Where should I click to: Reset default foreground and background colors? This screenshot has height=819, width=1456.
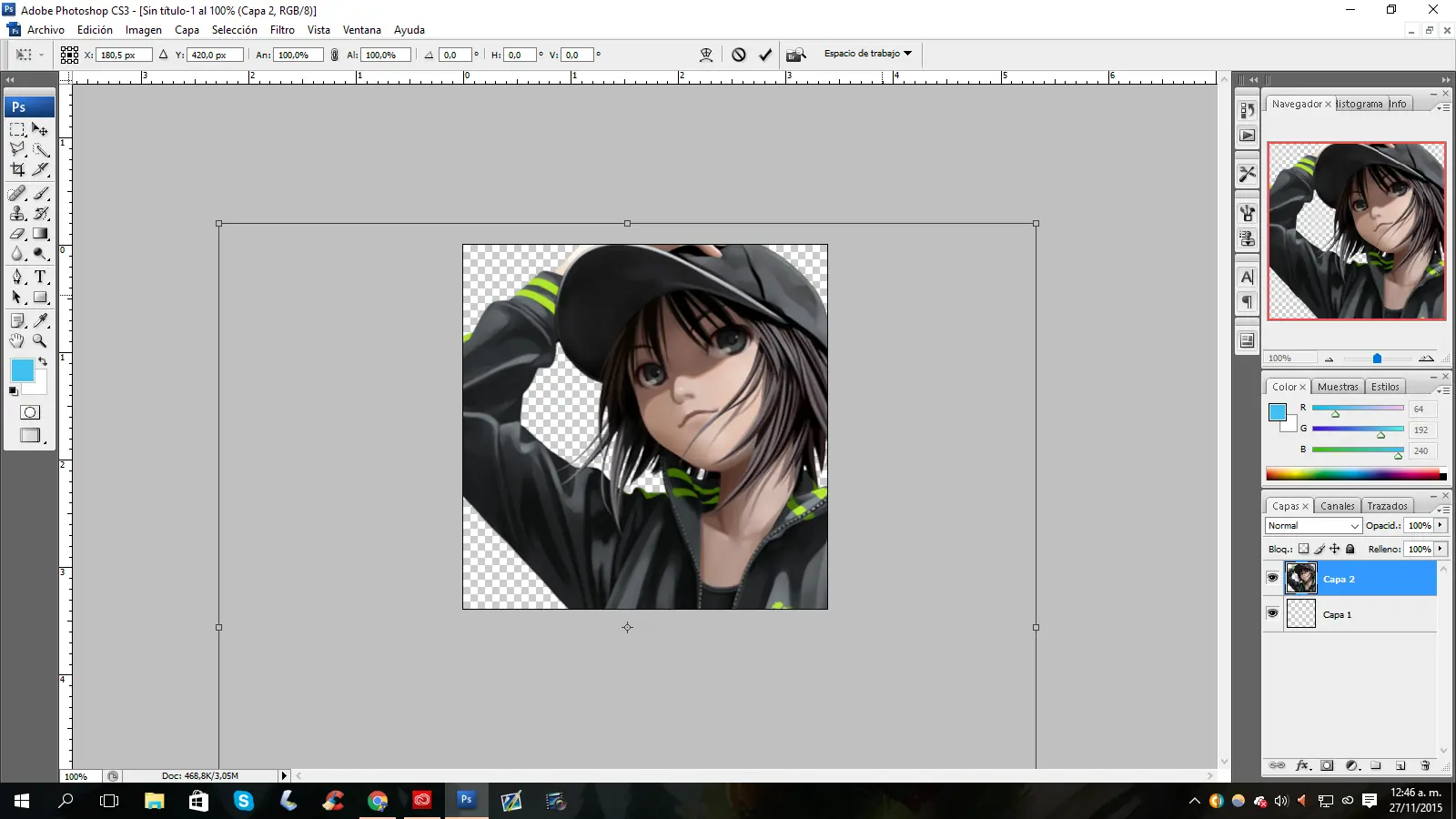(14, 391)
